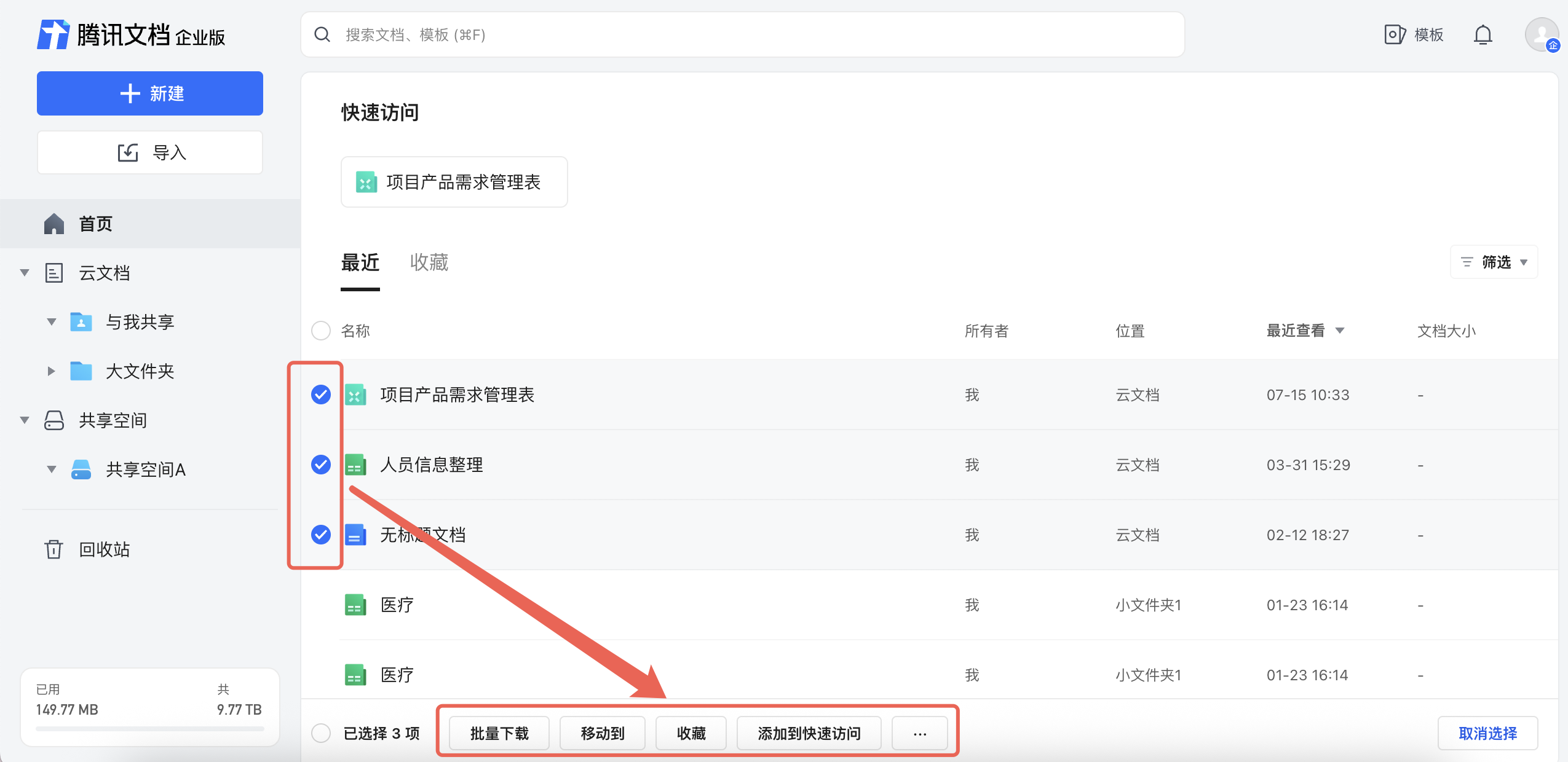Open the 筛选 filter dropdown
1568x762 pixels.
1494,262
